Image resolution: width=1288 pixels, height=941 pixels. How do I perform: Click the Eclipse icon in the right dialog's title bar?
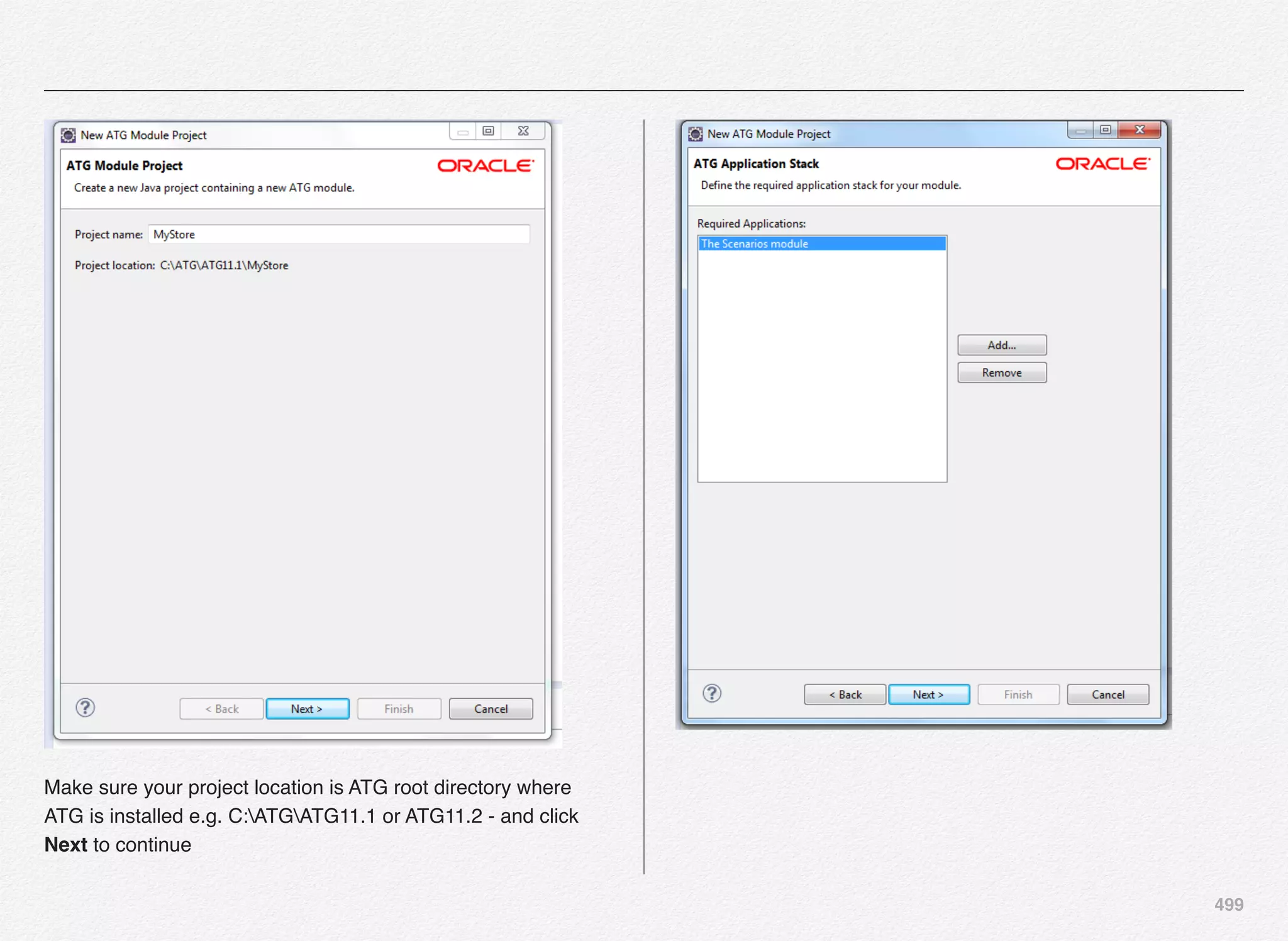click(695, 134)
